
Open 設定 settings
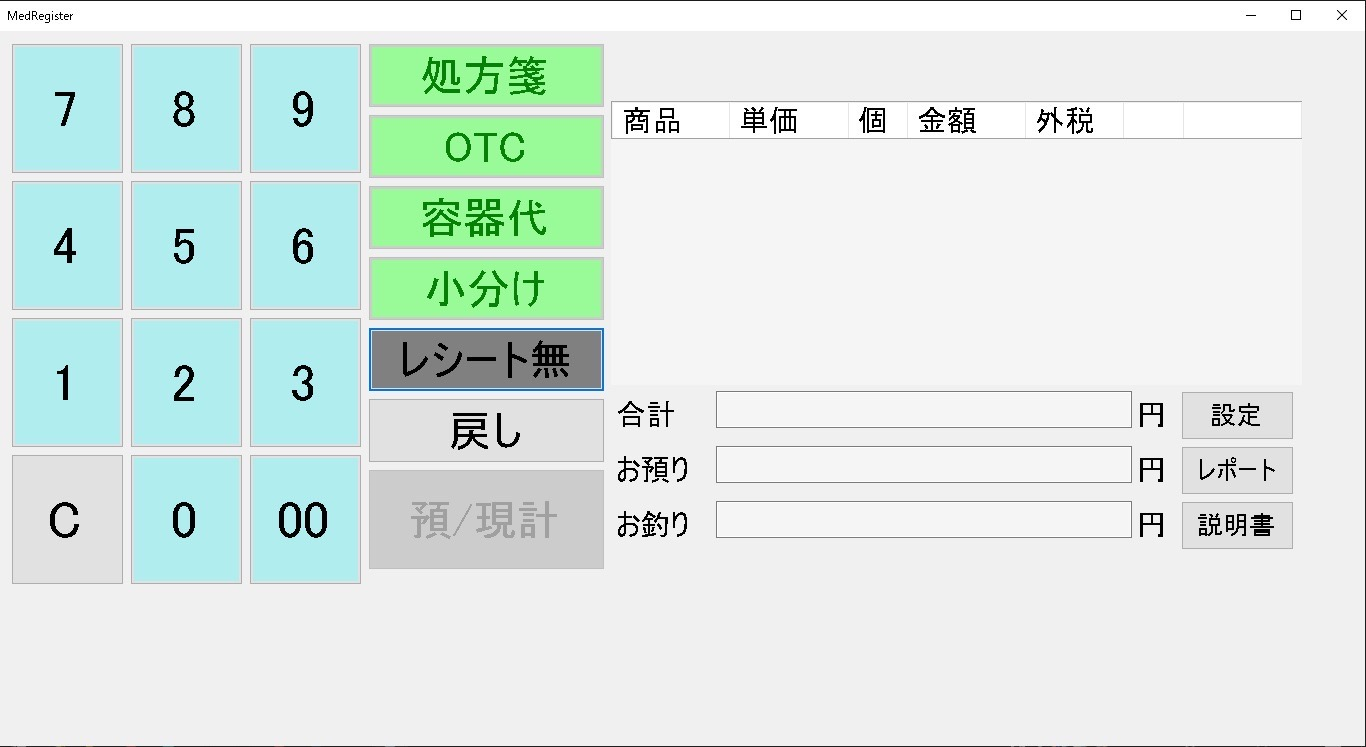pyautogui.click(x=1237, y=415)
